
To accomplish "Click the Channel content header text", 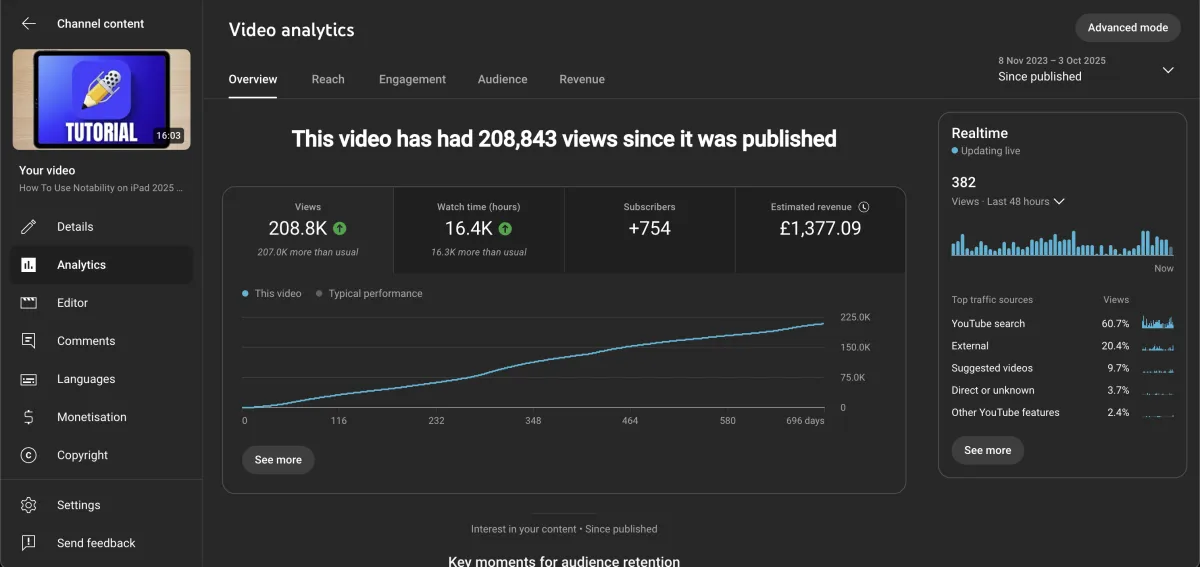I will [x=101, y=23].
